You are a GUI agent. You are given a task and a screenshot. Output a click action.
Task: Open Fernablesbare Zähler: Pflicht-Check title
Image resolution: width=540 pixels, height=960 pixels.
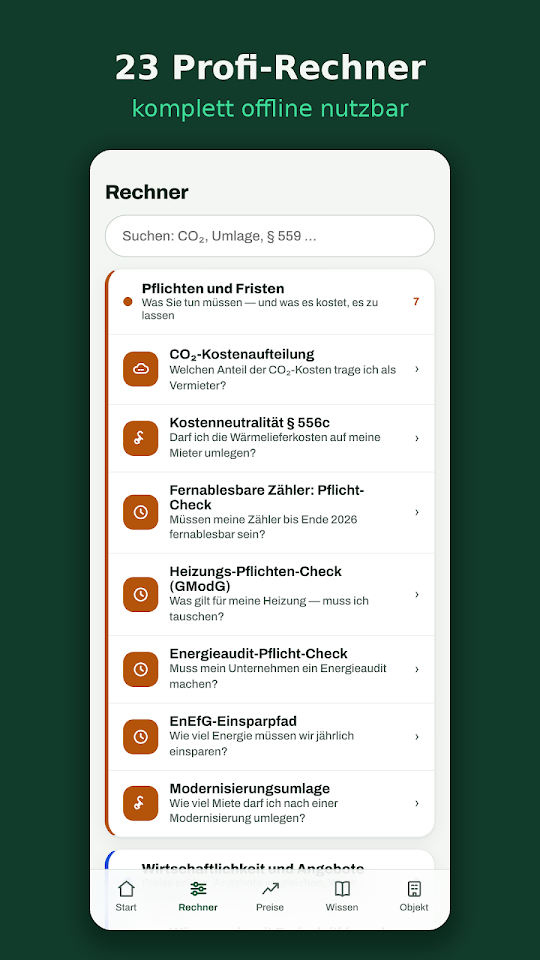267,498
